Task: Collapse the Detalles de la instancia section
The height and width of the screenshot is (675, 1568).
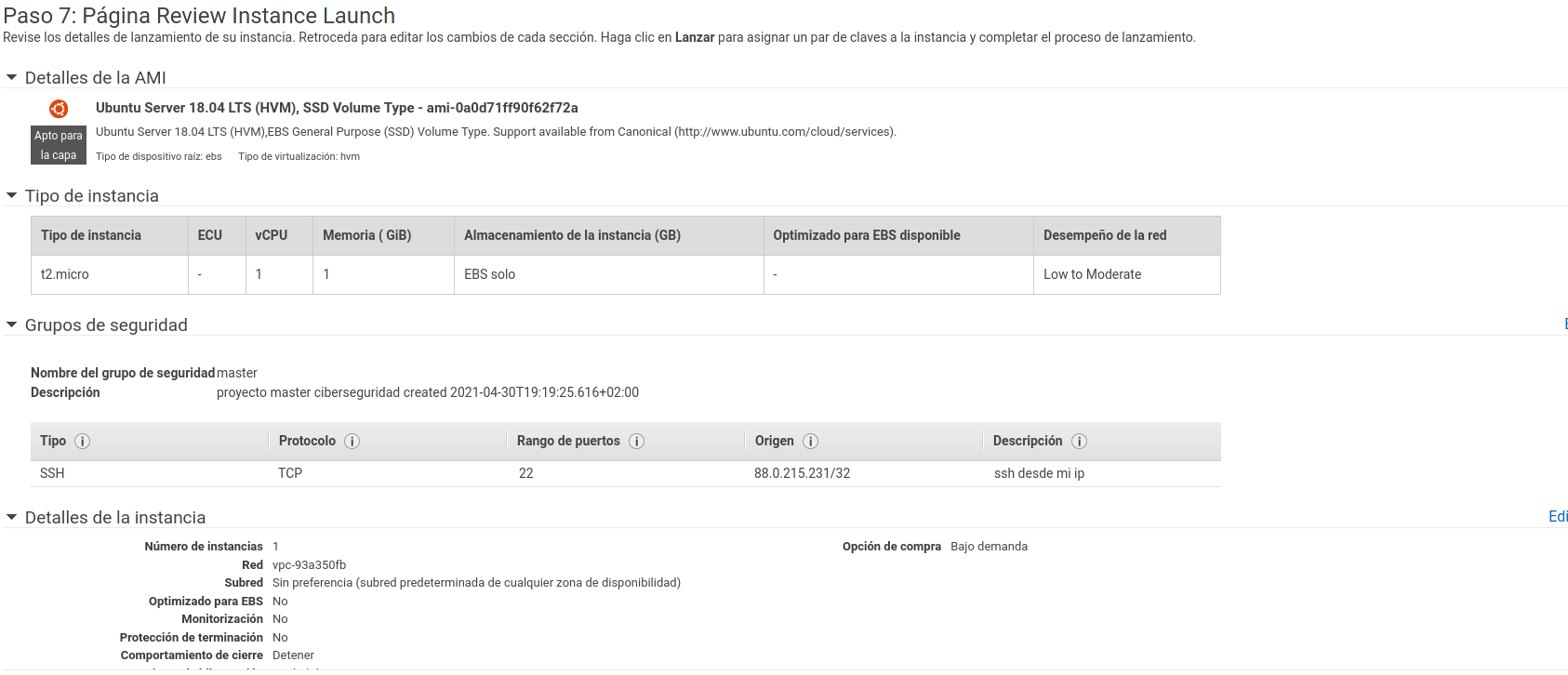Action: coord(12,518)
